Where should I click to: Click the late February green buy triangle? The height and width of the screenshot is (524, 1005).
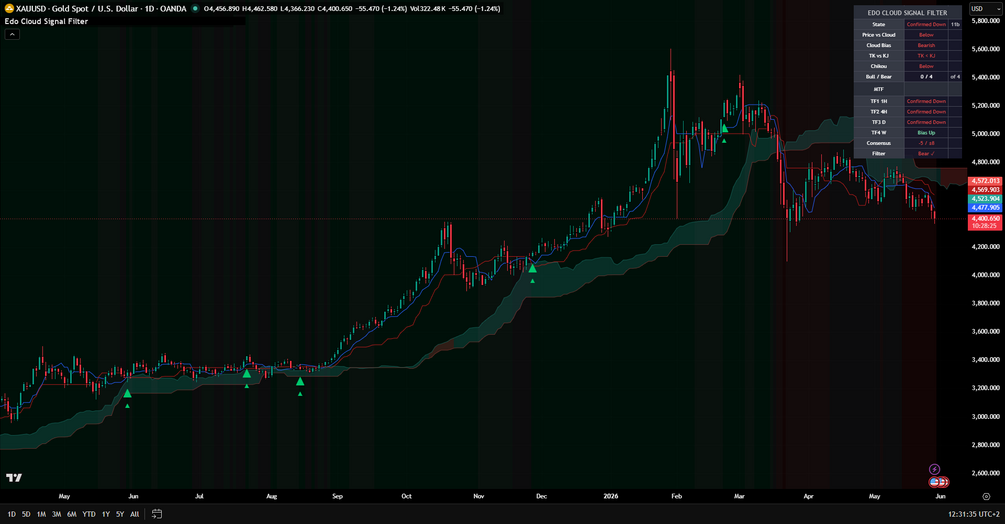point(724,128)
